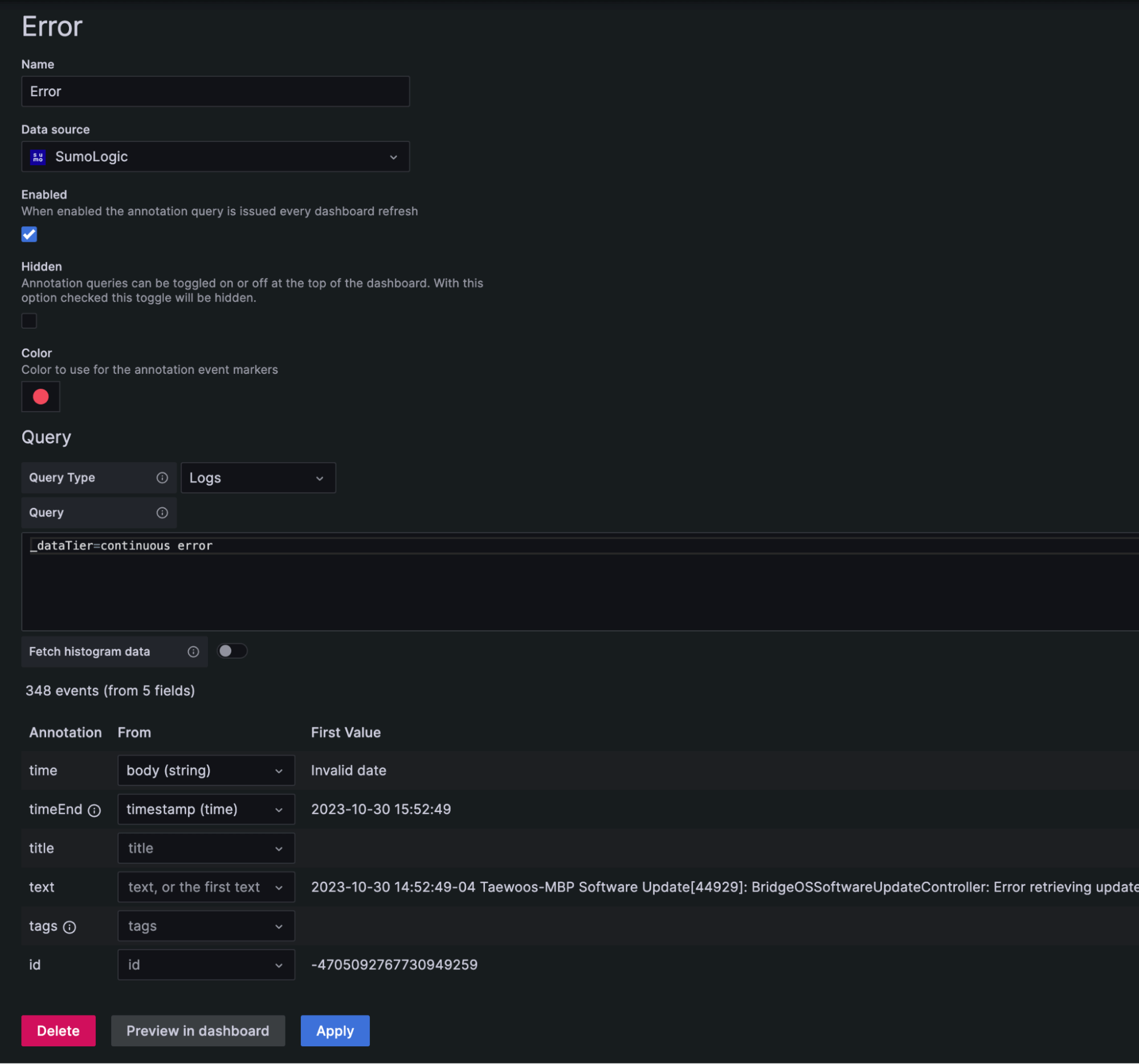Open Preview in dashboard
The height and width of the screenshot is (1064, 1139).
(x=198, y=1030)
